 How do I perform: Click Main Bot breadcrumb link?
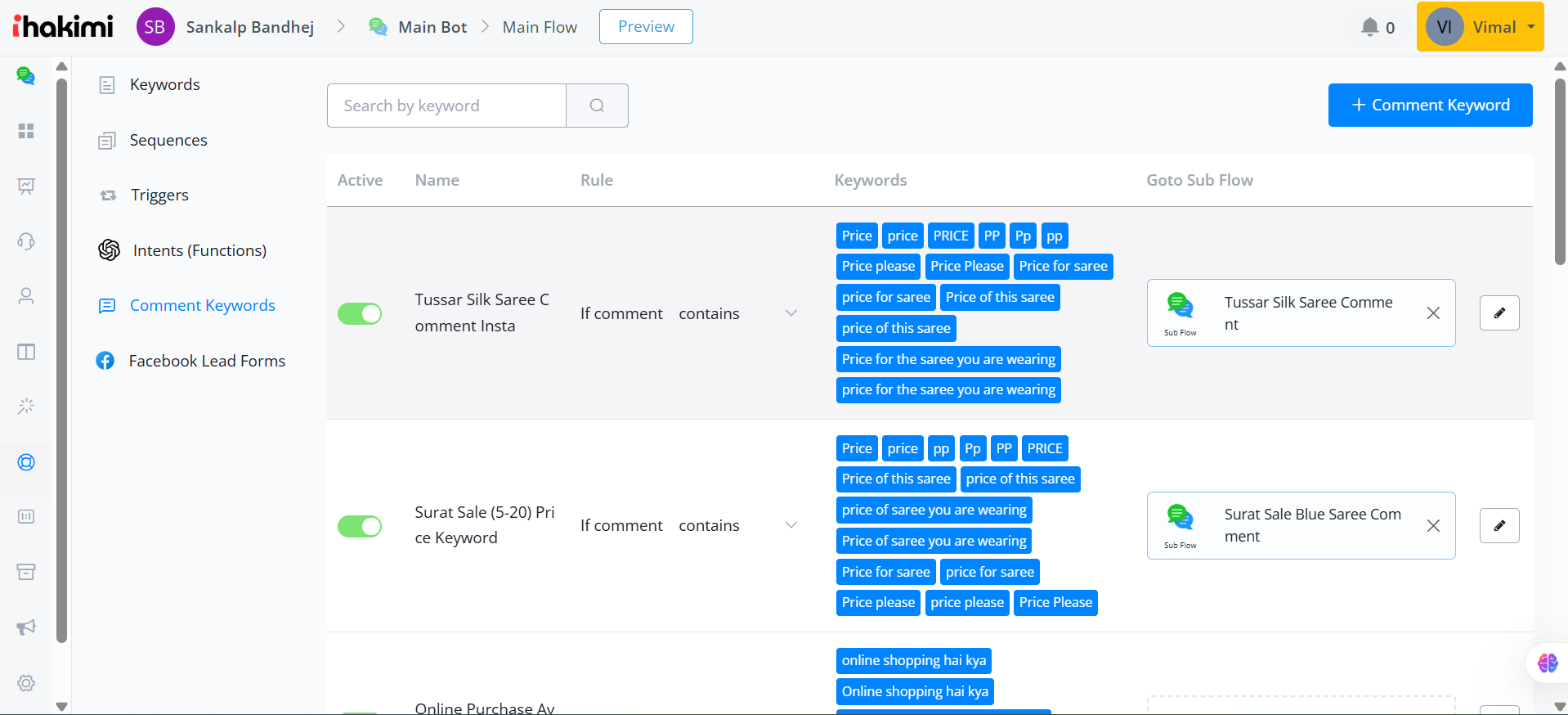[x=432, y=27]
